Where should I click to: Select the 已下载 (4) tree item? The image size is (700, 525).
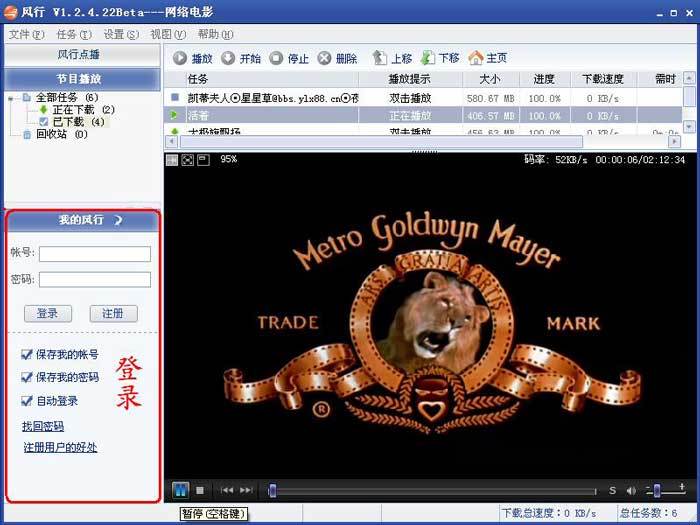point(78,121)
